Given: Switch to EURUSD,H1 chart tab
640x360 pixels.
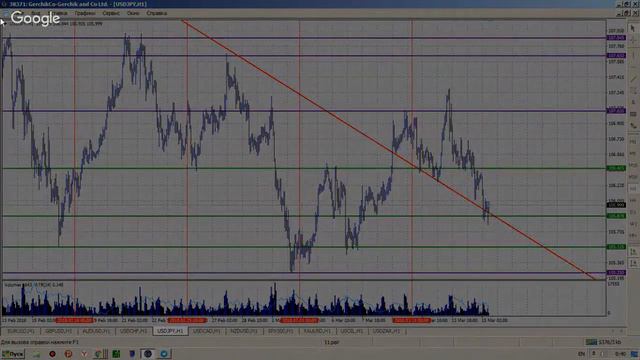Looking at the screenshot, I should 21,331.
